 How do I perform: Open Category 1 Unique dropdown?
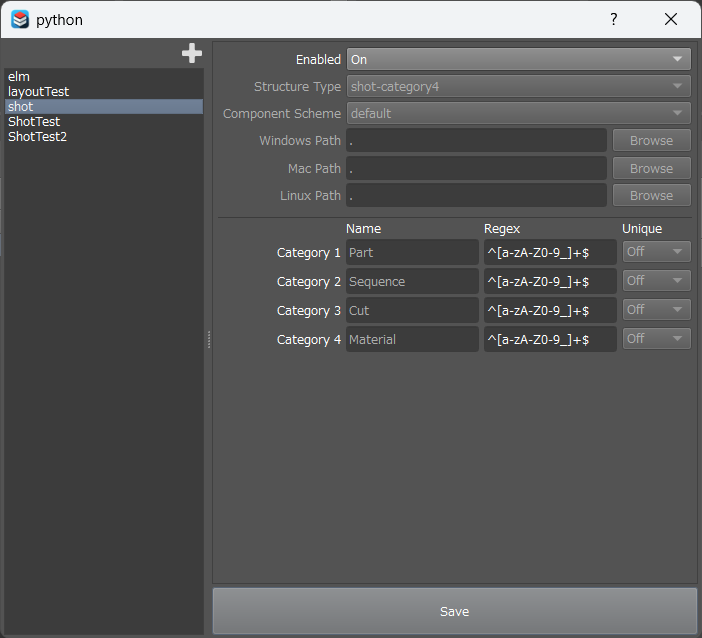coord(656,252)
